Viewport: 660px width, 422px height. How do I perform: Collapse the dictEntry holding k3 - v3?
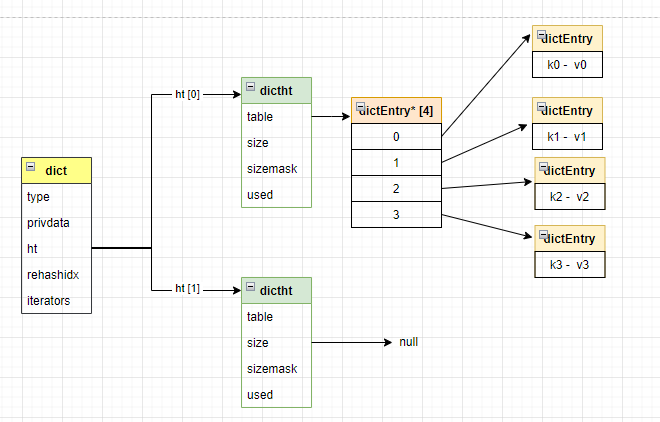tap(540, 235)
